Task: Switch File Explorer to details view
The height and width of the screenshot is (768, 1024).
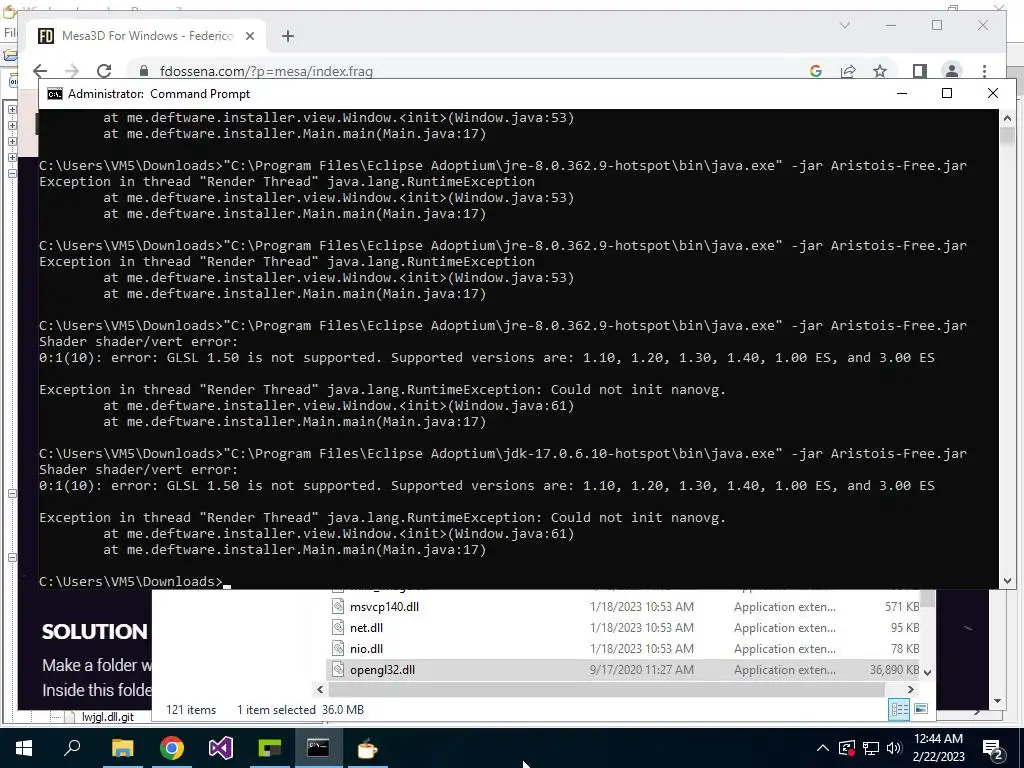Action: 899,709
